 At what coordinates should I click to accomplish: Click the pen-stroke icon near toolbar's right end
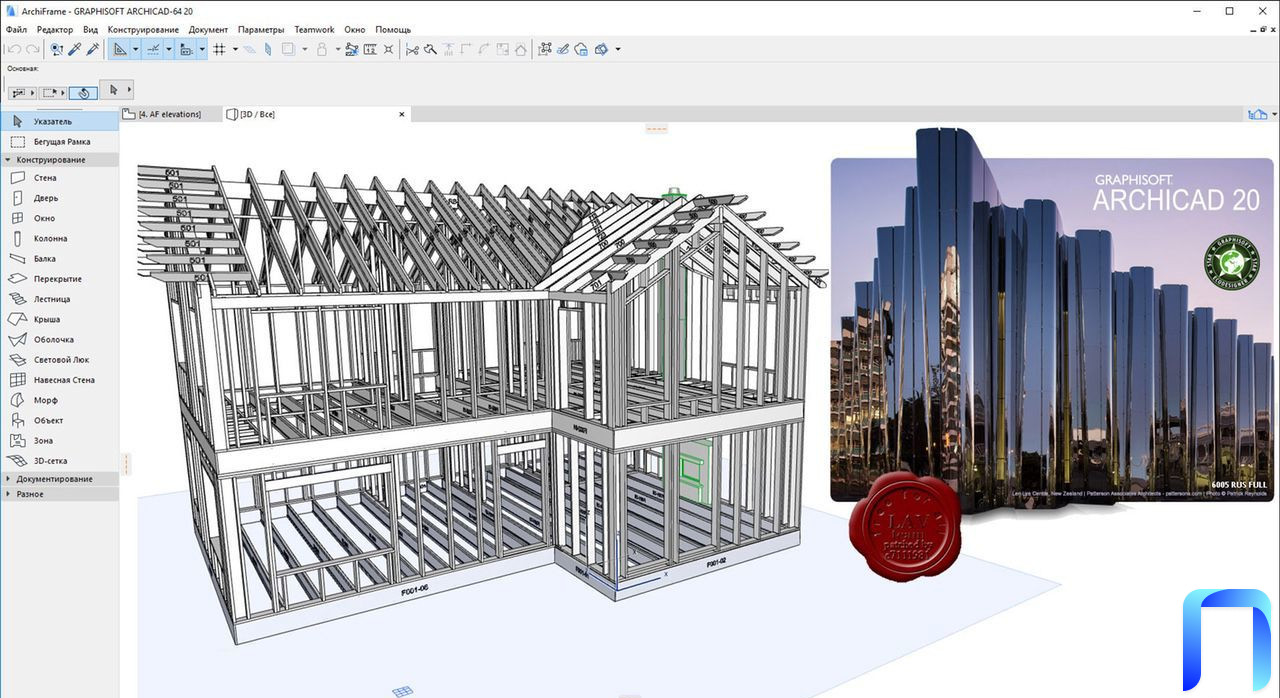tap(563, 49)
